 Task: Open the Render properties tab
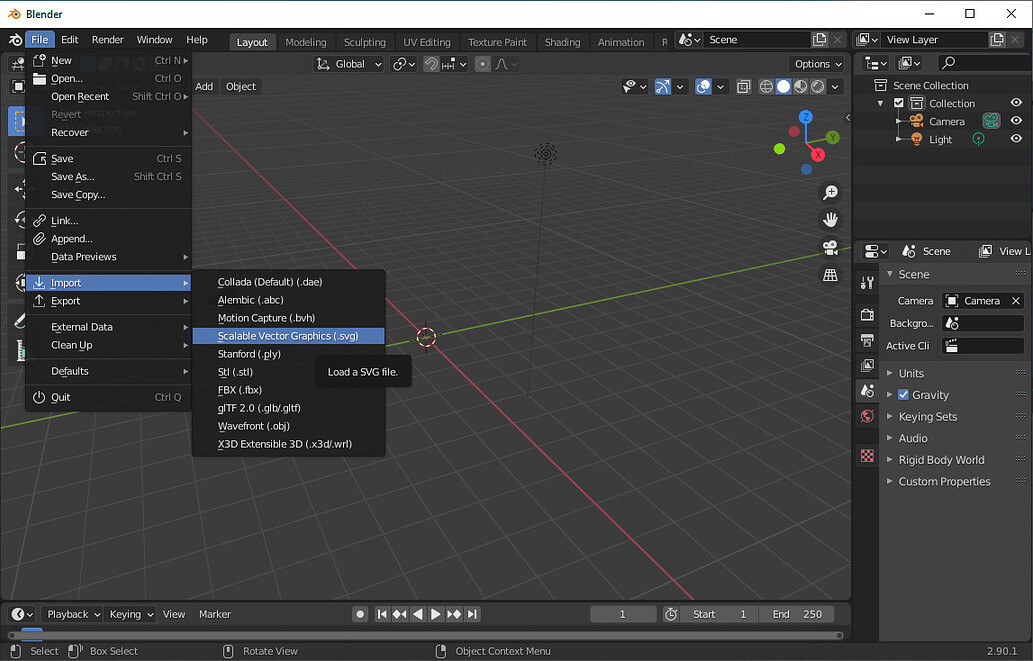[x=866, y=315]
